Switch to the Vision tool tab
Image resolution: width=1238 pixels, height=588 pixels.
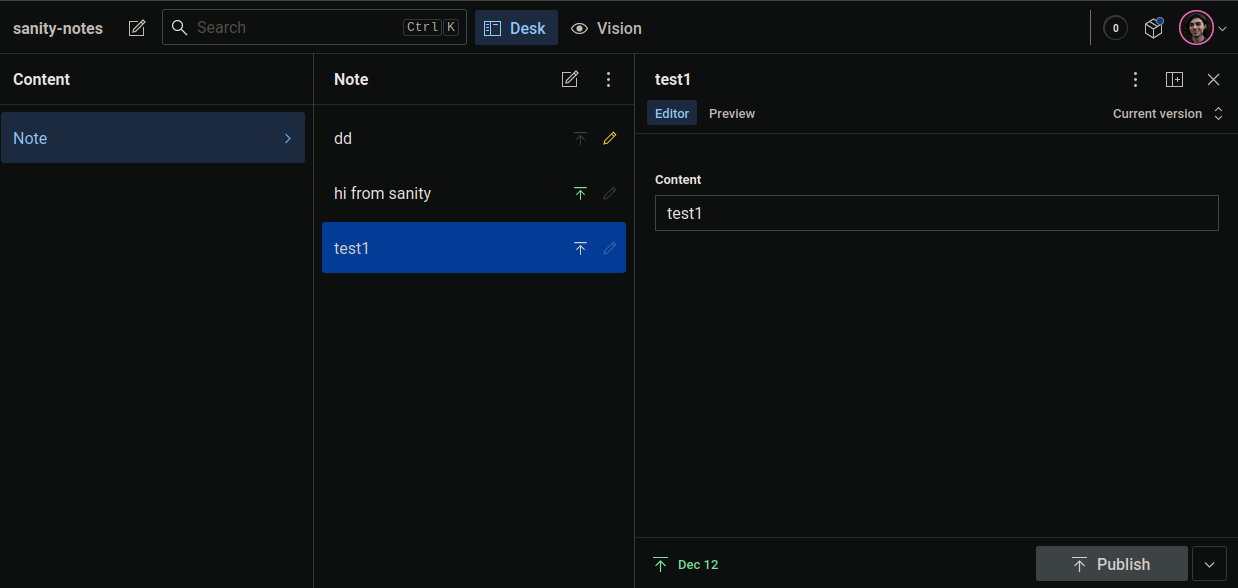[x=606, y=28]
